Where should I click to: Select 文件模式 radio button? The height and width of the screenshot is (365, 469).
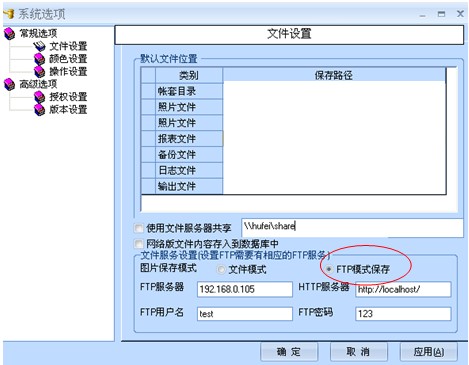pos(221,269)
